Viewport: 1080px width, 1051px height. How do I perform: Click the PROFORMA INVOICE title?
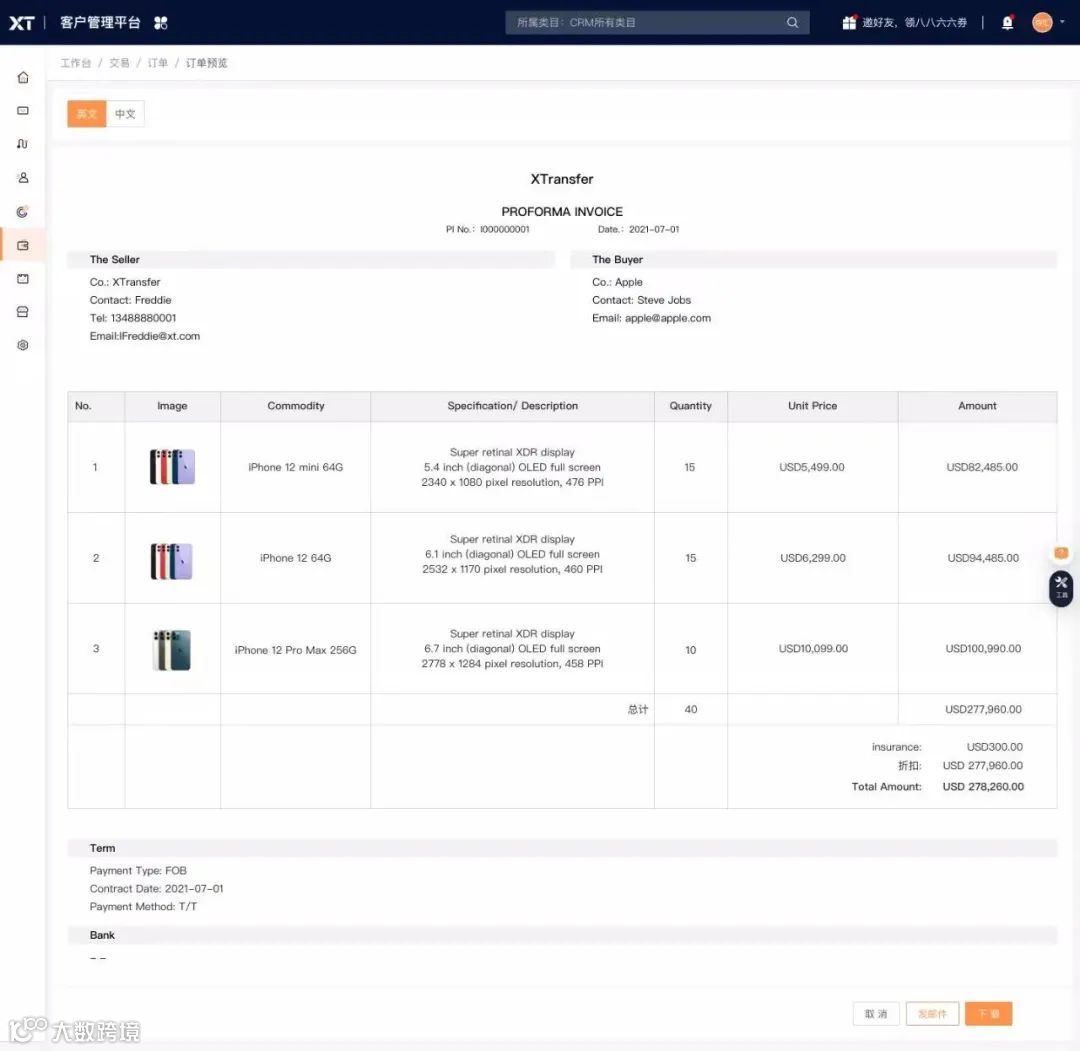[562, 211]
